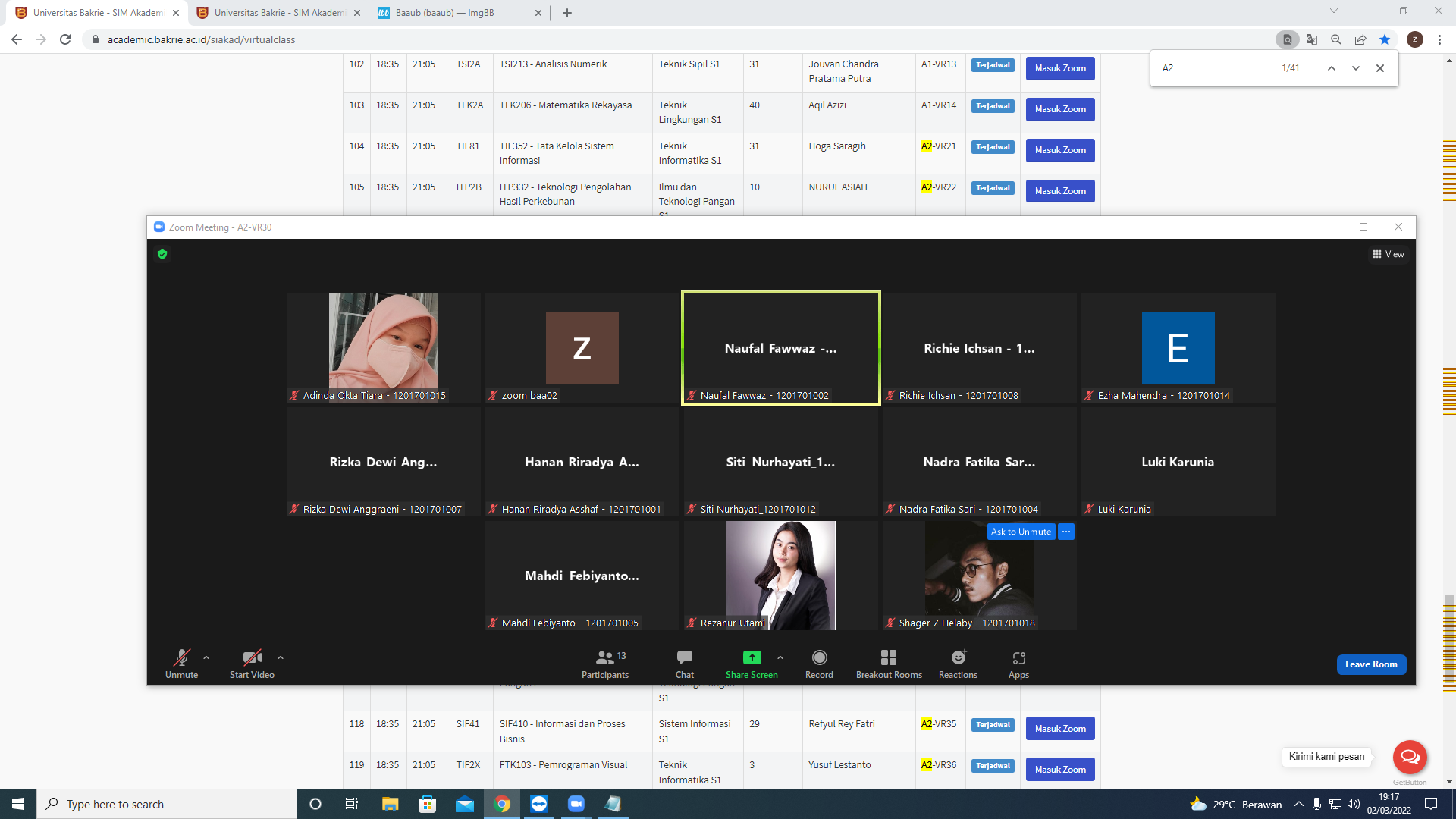Click the Share this page icon
The image size is (1456, 819).
[x=1360, y=39]
